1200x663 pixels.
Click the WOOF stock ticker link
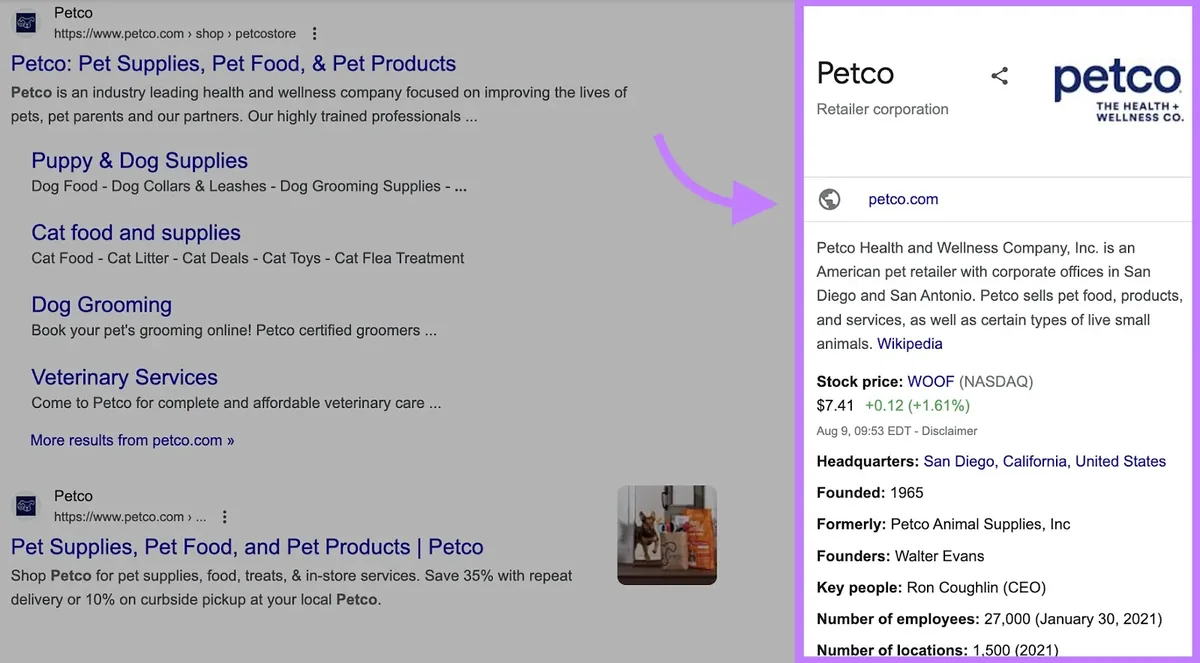[931, 381]
